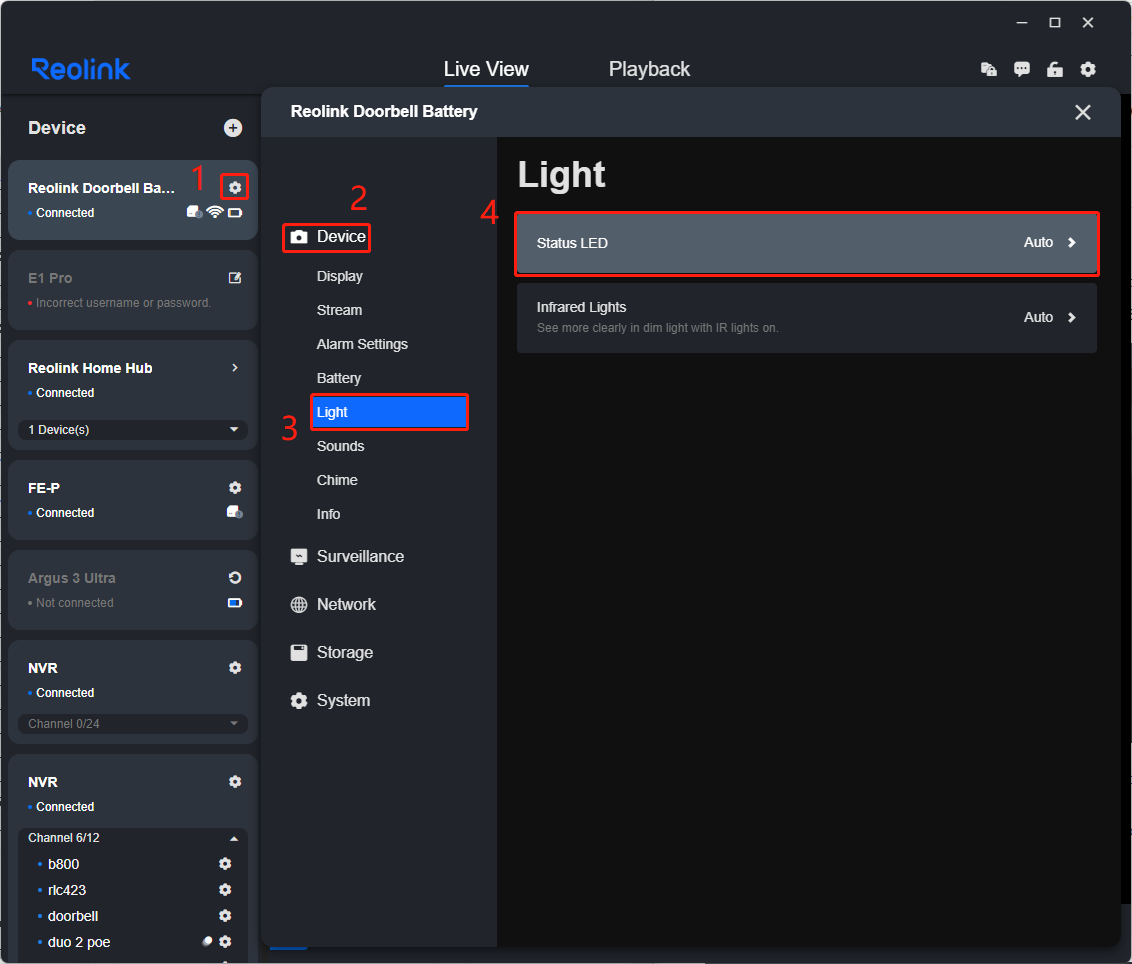Click battery icon on Argus 3 Ultra
This screenshot has width=1132, height=964.
(x=235, y=603)
